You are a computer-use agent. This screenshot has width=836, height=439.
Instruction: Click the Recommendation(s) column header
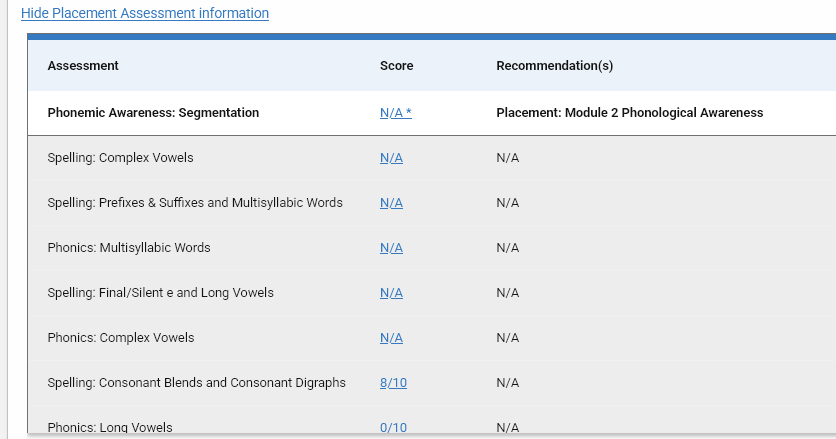coord(554,66)
